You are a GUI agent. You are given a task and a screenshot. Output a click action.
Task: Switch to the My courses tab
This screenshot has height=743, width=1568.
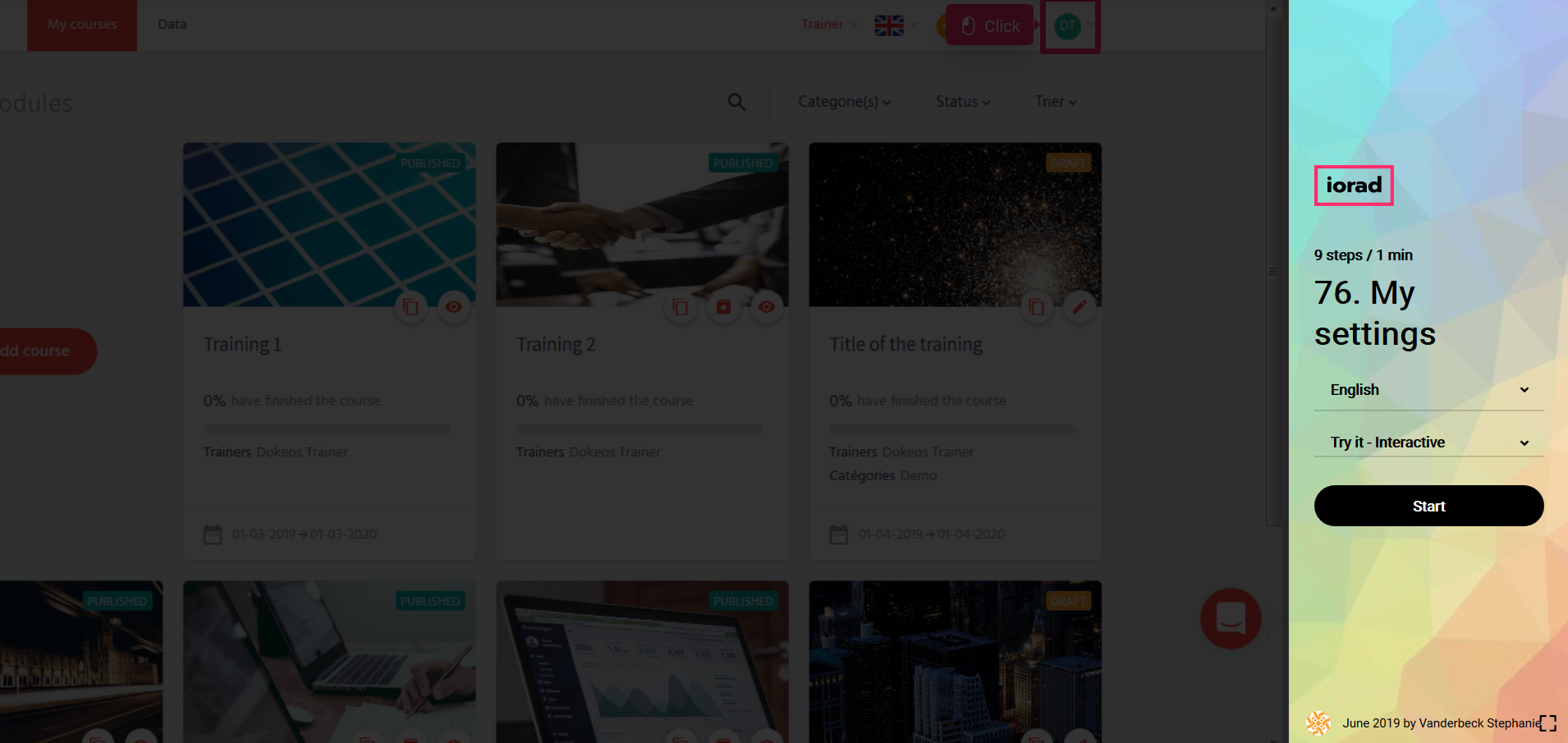coord(82,25)
